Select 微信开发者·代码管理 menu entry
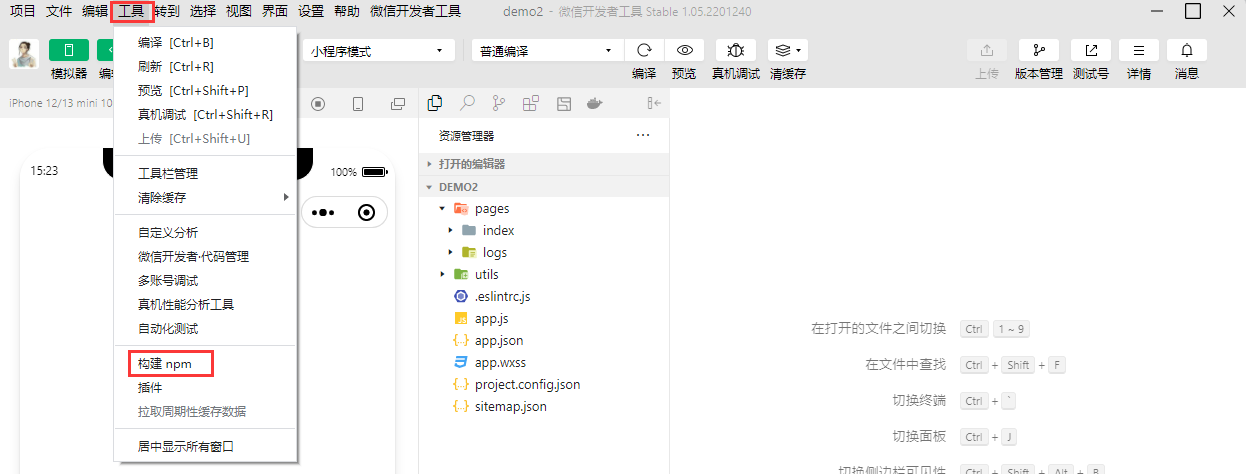The height and width of the screenshot is (474, 1246). click(x=206, y=256)
